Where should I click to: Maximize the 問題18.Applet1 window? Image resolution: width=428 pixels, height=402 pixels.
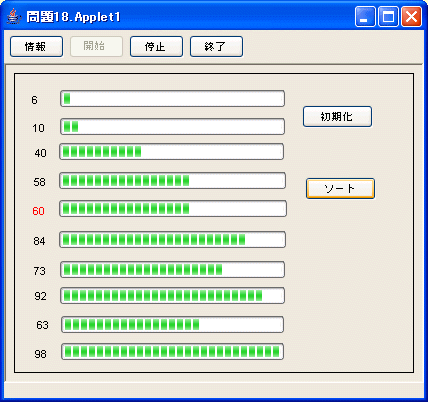click(x=388, y=16)
